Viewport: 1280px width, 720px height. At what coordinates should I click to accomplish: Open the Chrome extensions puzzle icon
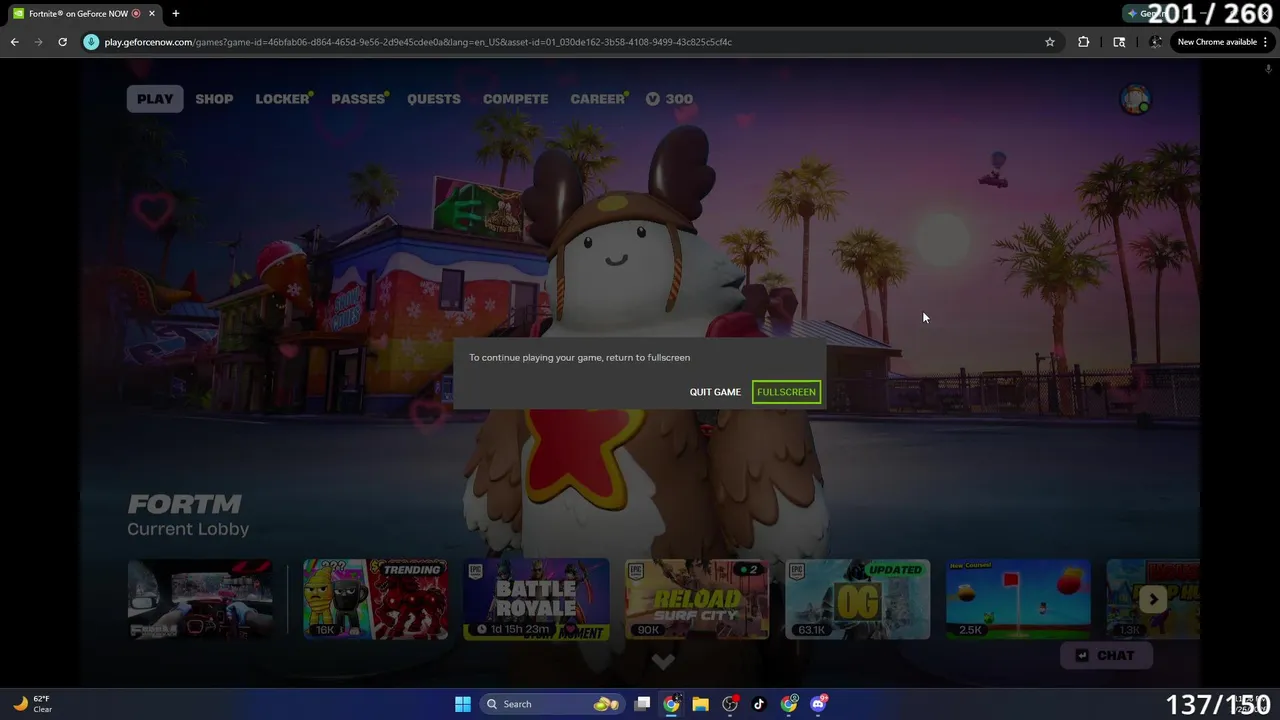1084,42
